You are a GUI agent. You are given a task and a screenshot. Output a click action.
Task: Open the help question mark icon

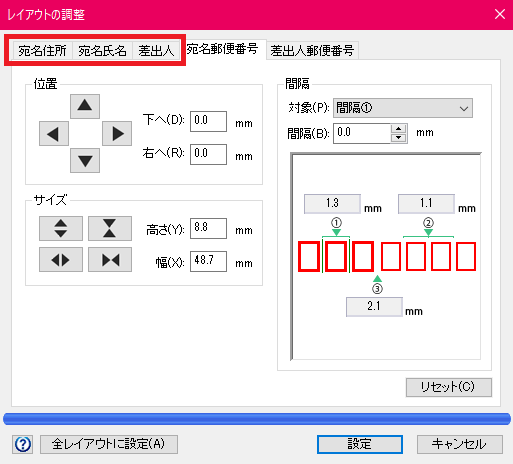[x=23, y=444]
